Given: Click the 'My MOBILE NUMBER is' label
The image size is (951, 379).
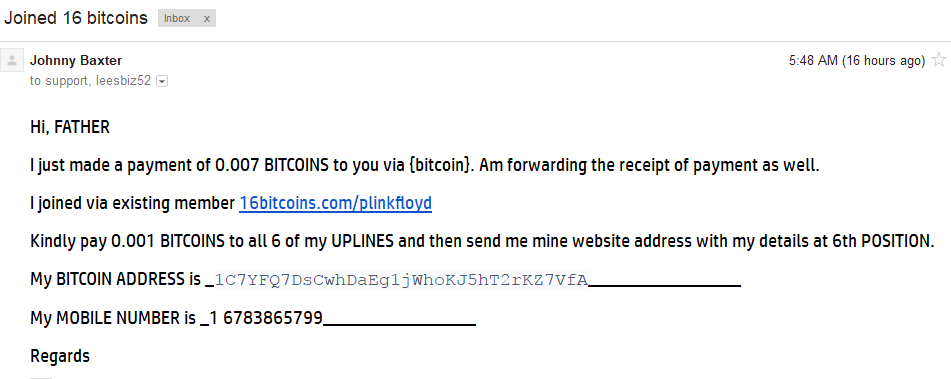Looking at the screenshot, I should pyautogui.click(x=113, y=318).
